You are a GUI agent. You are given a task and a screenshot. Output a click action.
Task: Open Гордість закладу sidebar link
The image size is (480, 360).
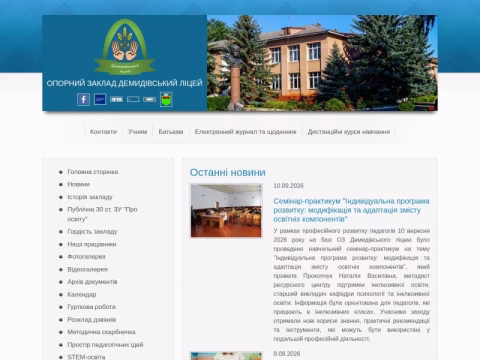92,231
